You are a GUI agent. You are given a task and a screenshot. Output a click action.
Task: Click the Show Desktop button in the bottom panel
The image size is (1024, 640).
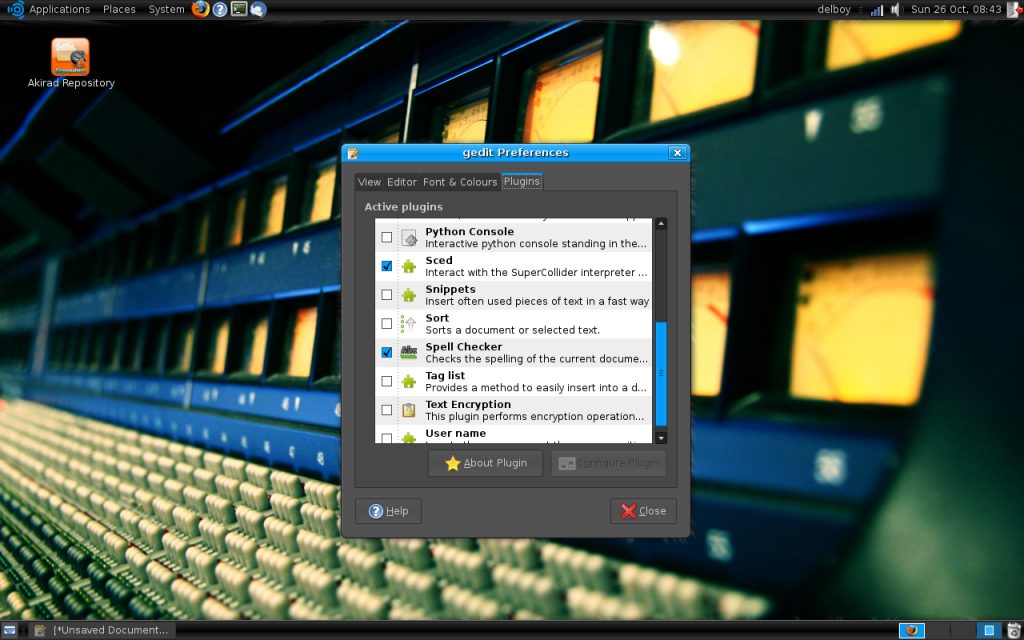click(10, 630)
